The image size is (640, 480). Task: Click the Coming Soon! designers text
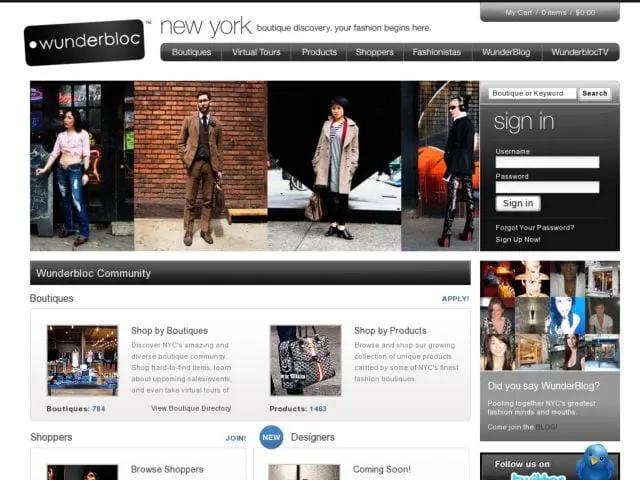(382, 469)
